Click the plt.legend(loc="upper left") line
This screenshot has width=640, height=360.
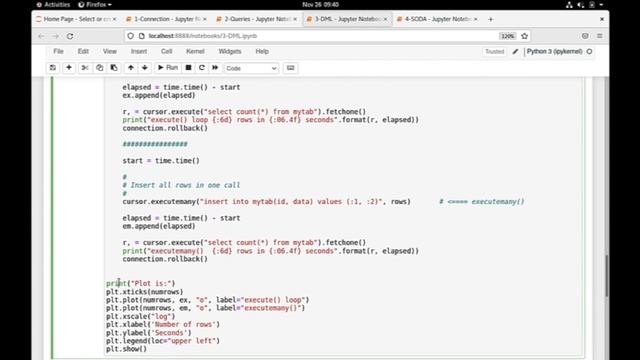pos(163,341)
